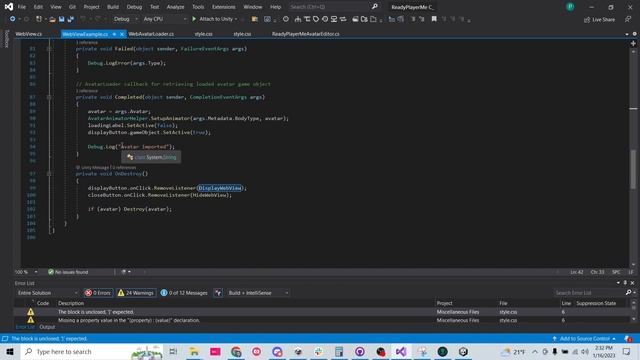Toggle the 24 Warnings filter
This screenshot has width=640, height=360.
point(136,293)
